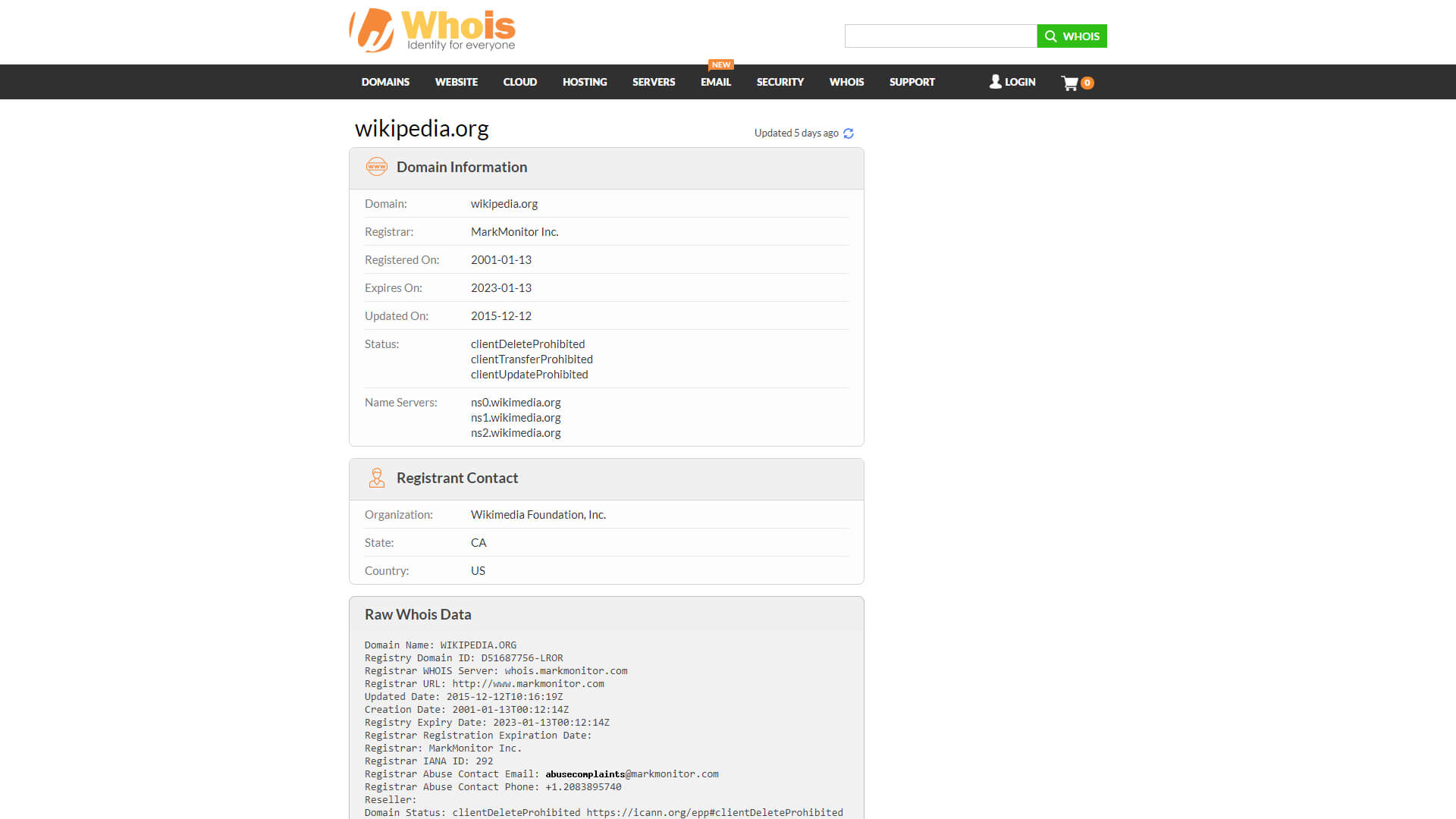Expand the Raw Whois Data section
The image size is (1456, 819).
pyautogui.click(x=417, y=614)
